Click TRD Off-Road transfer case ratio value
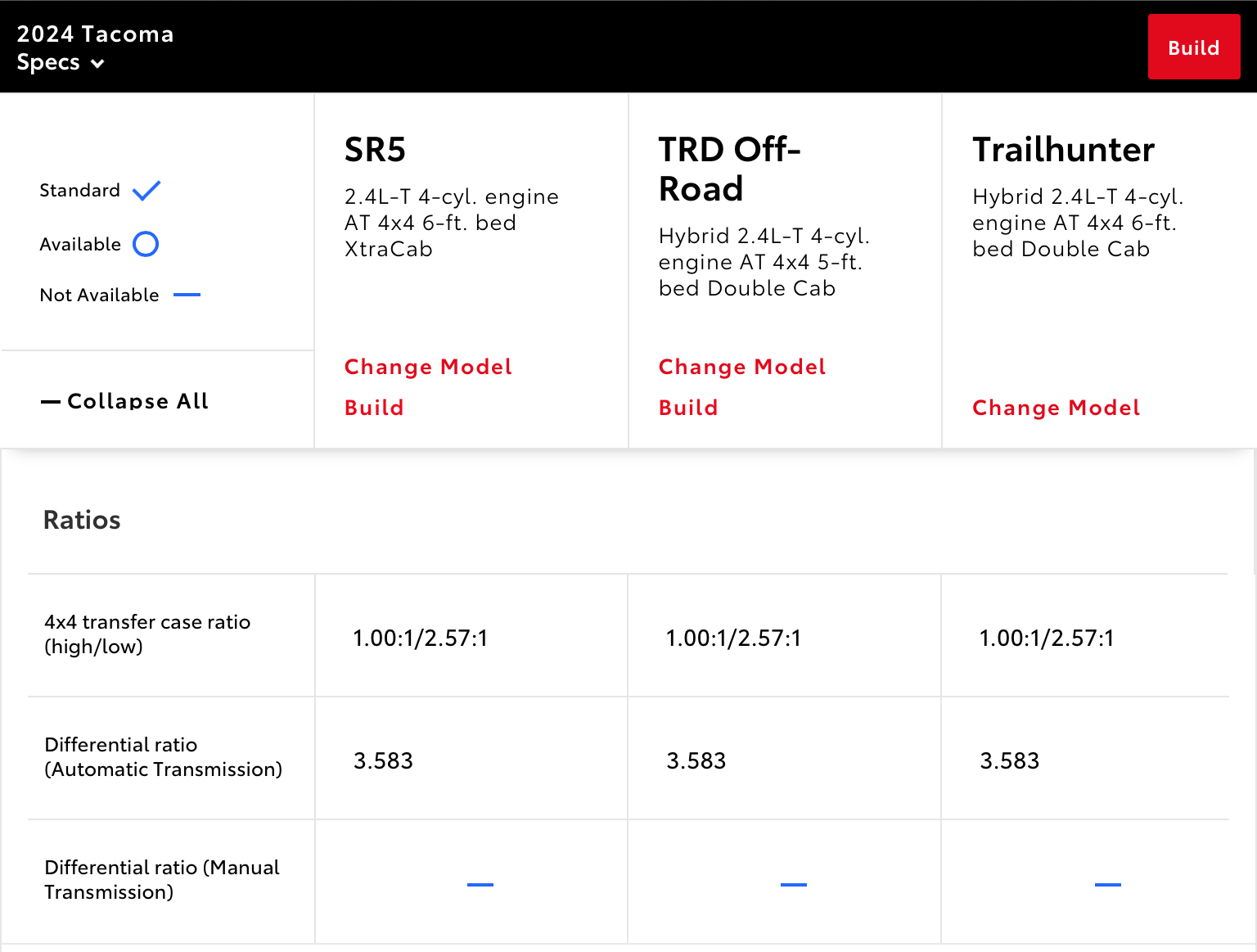 (x=734, y=638)
